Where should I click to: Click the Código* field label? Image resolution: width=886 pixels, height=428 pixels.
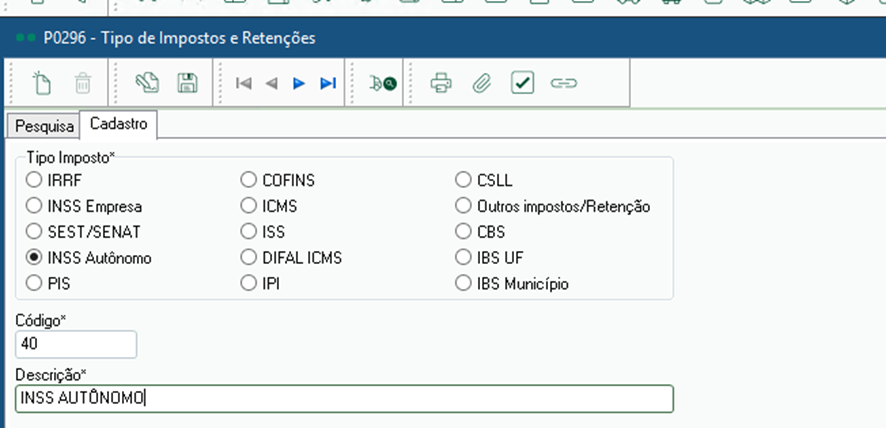click(x=41, y=321)
